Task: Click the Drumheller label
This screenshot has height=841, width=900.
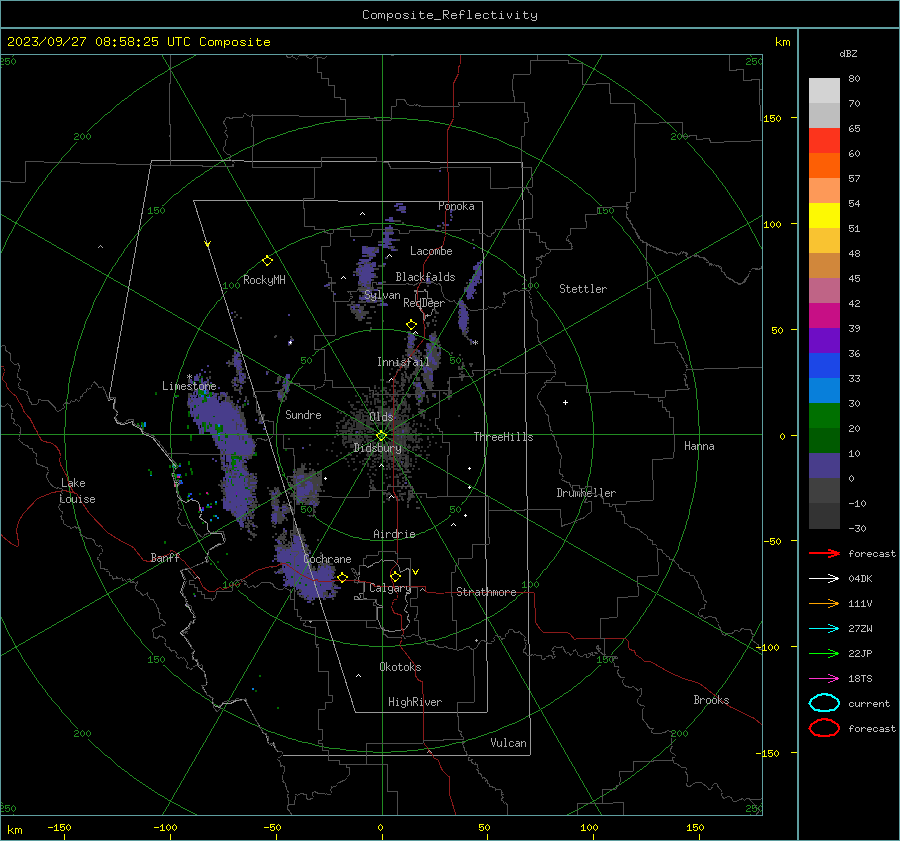Action: (x=586, y=493)
